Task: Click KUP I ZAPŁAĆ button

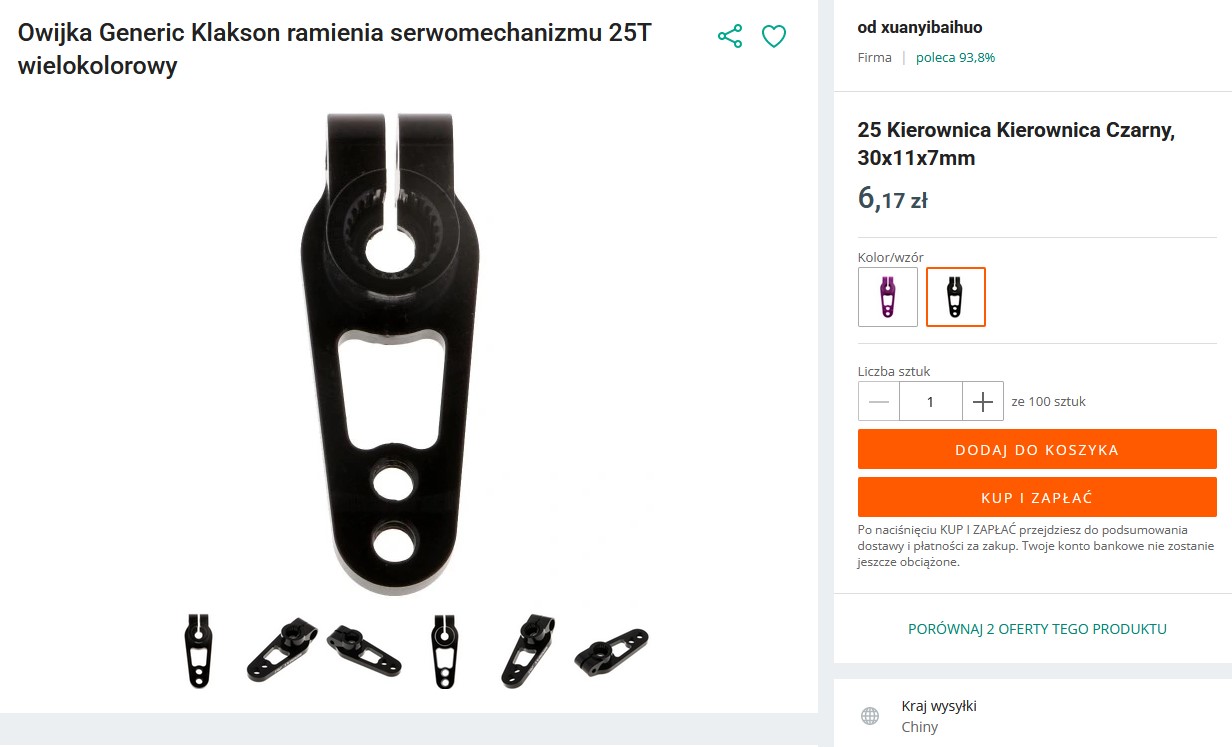Action: [1037, 497]
